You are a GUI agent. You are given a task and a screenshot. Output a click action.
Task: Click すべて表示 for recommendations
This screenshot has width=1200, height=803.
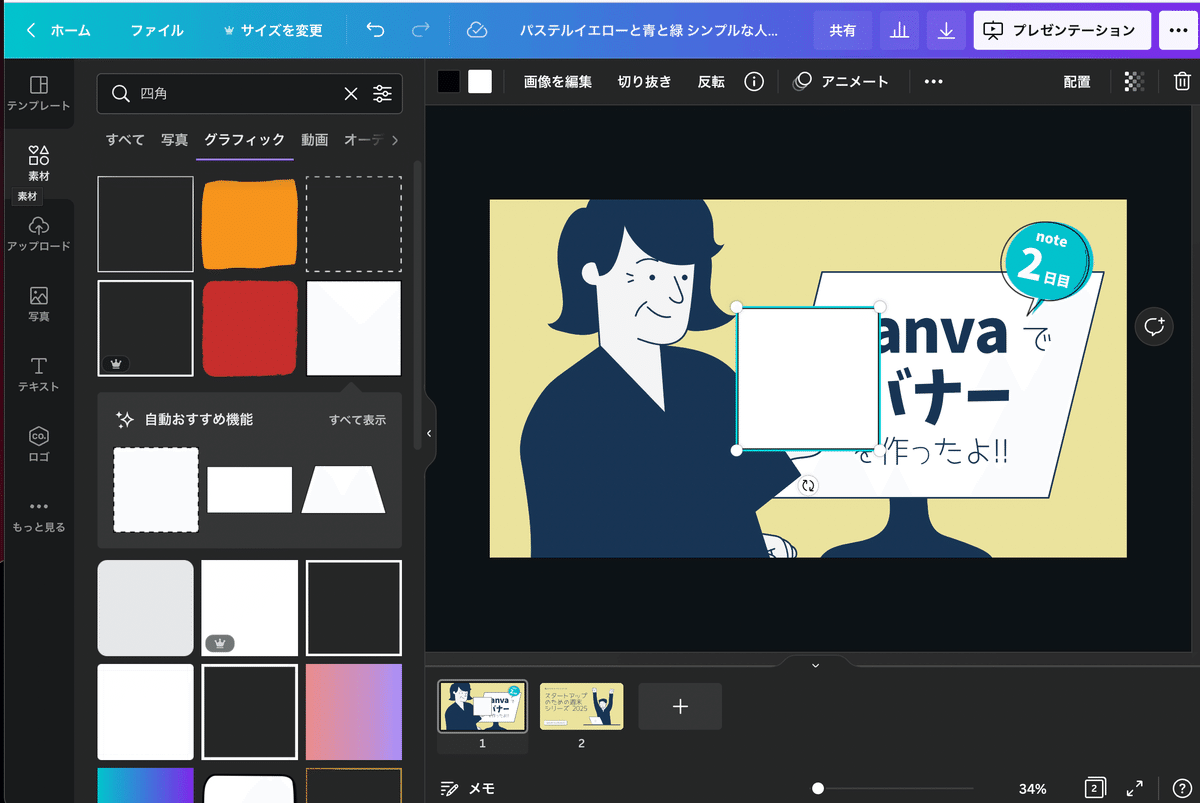coord(357,420)
